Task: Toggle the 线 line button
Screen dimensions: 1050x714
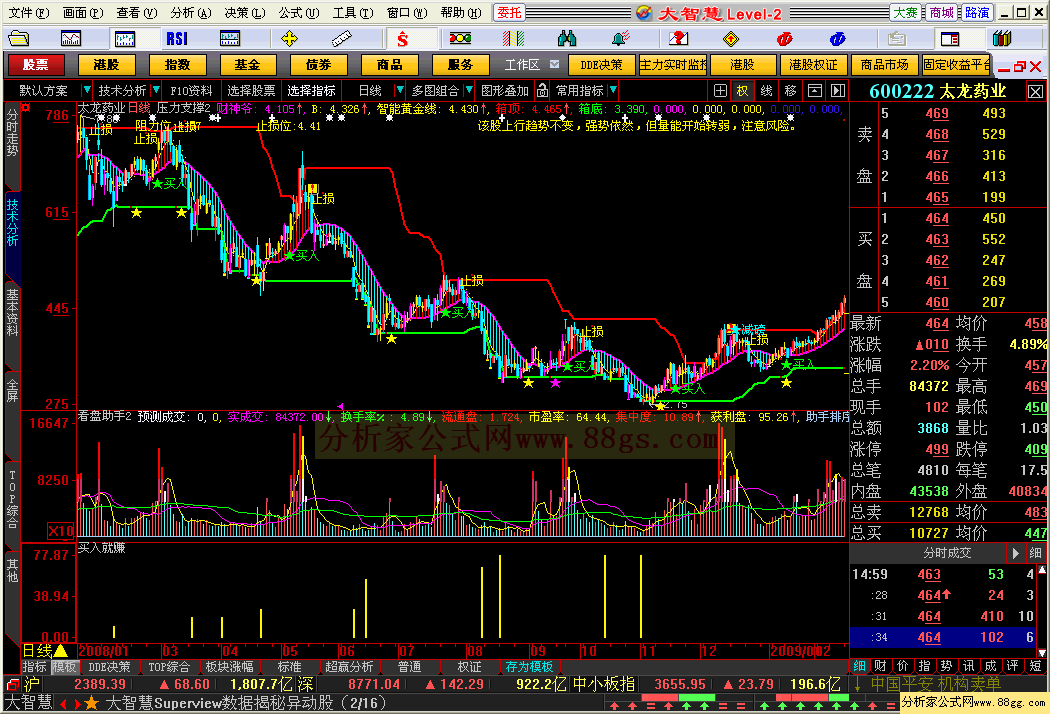Action: tap(767, 90)
